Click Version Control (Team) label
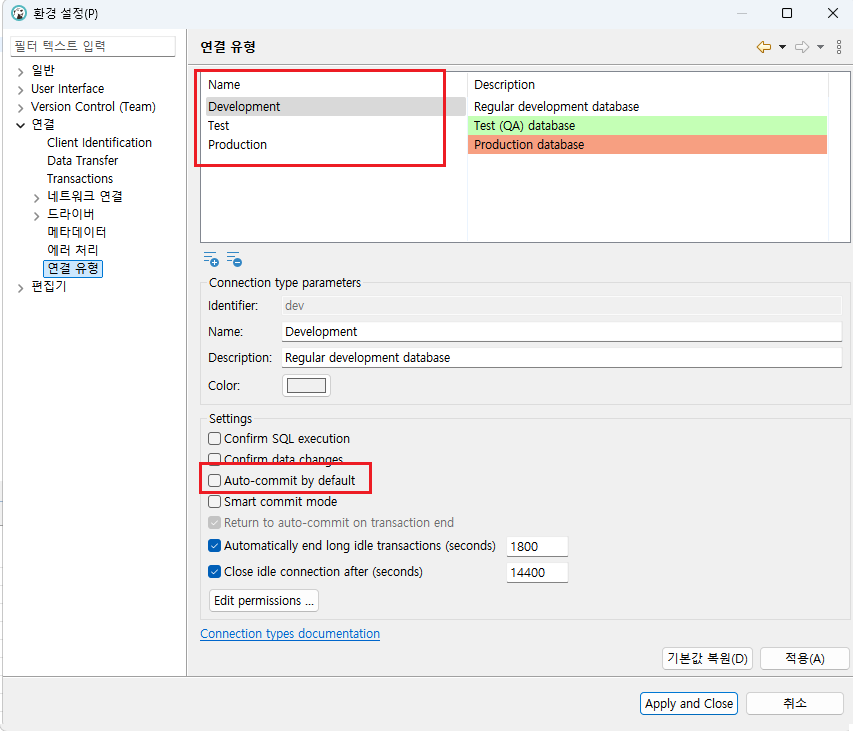This screenshot has height=731, width=853. coord(93,107)
